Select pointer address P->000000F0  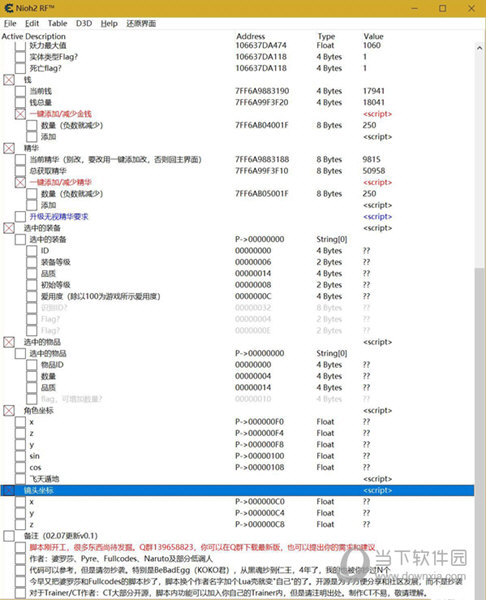coord(259,422)
